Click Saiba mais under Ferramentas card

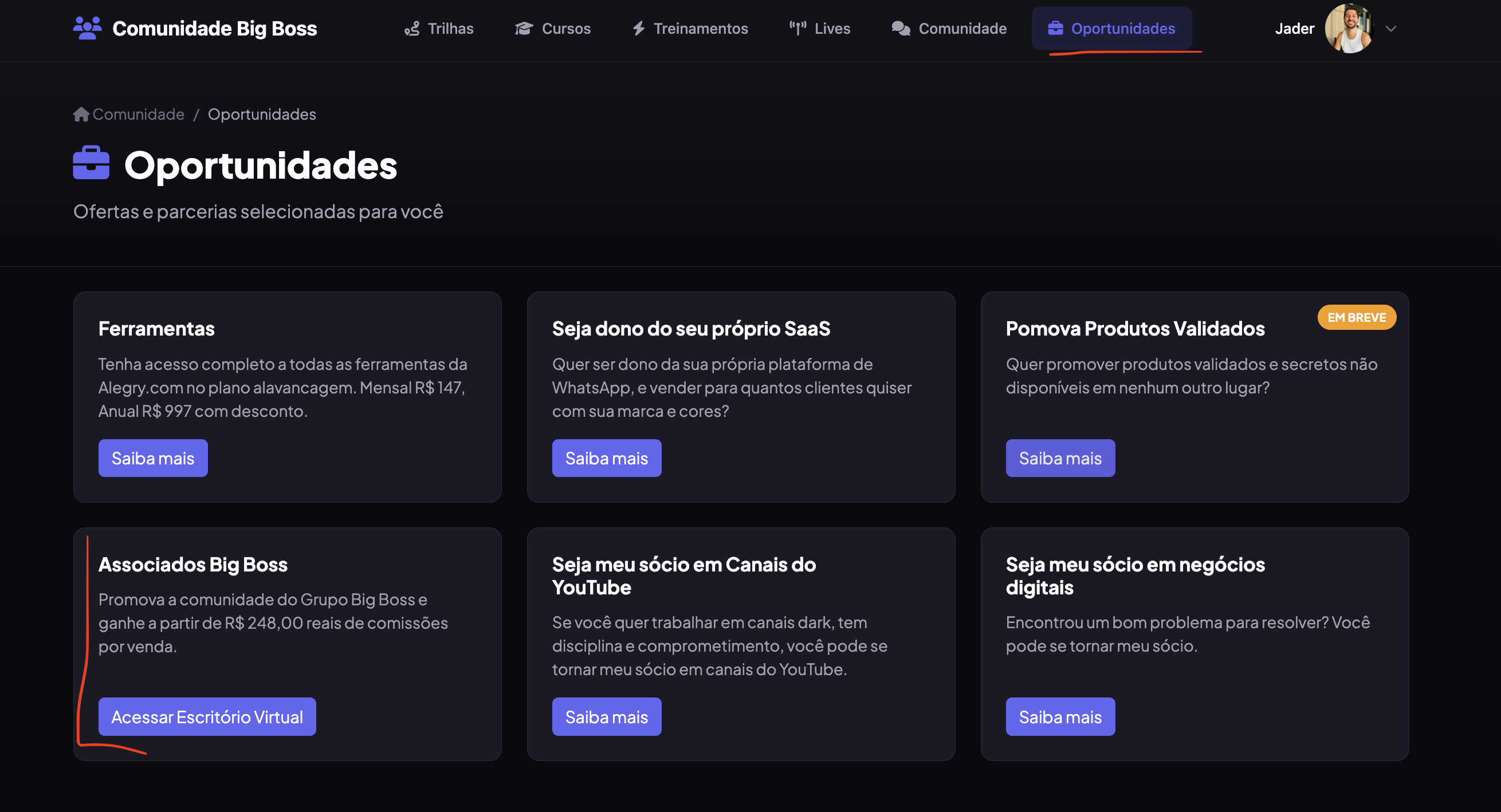[x=152, y=458]
